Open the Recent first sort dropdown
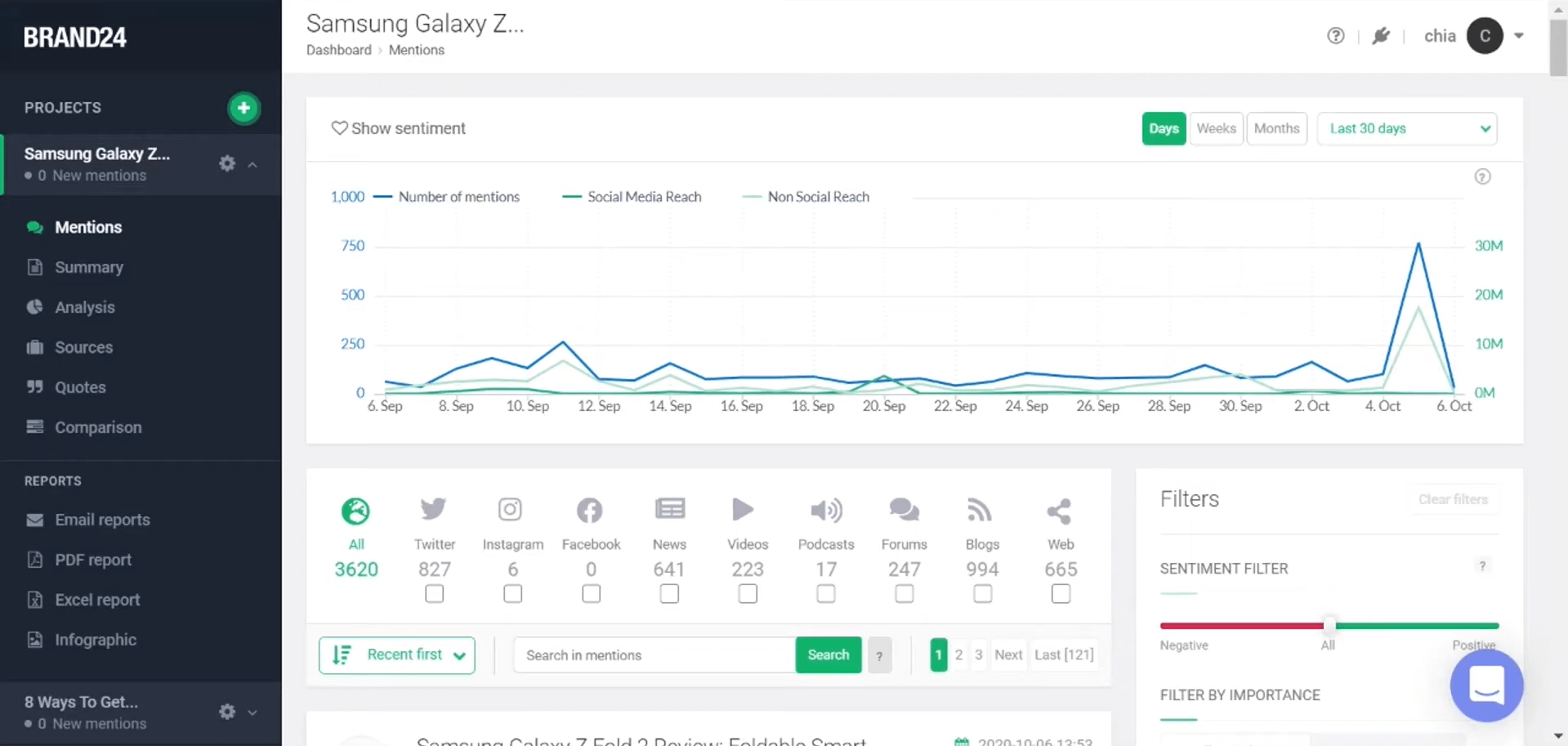 pos(397,655)
